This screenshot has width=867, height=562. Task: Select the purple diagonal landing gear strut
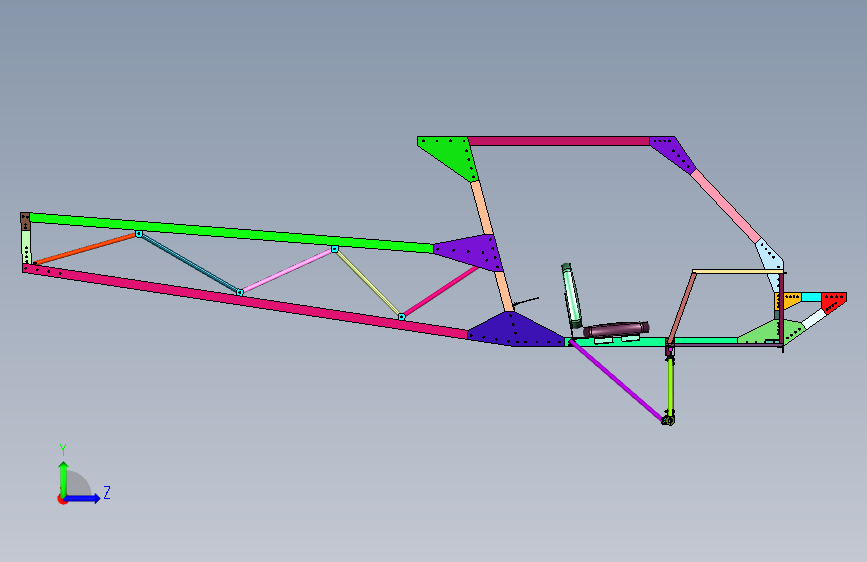(617, 380)
